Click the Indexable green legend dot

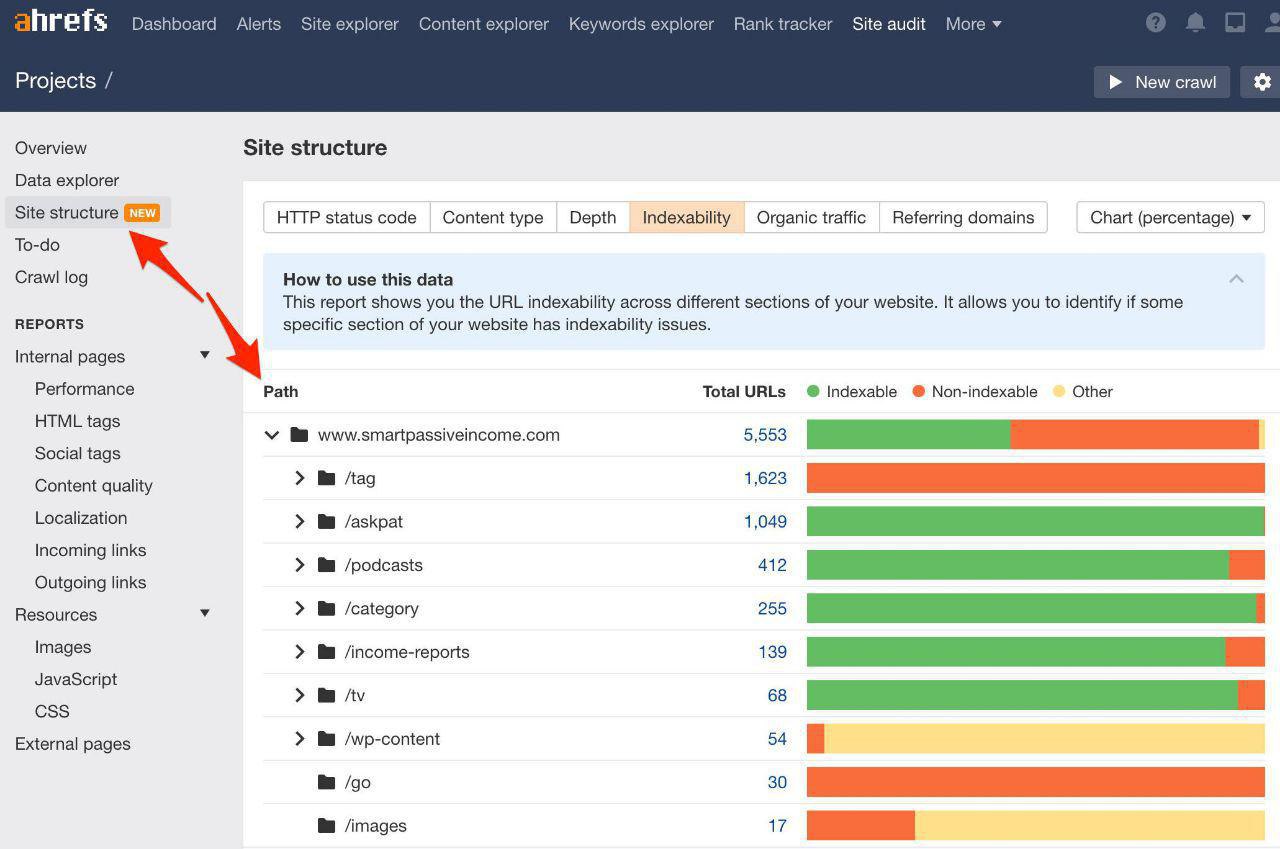click(x=813, y=391)
